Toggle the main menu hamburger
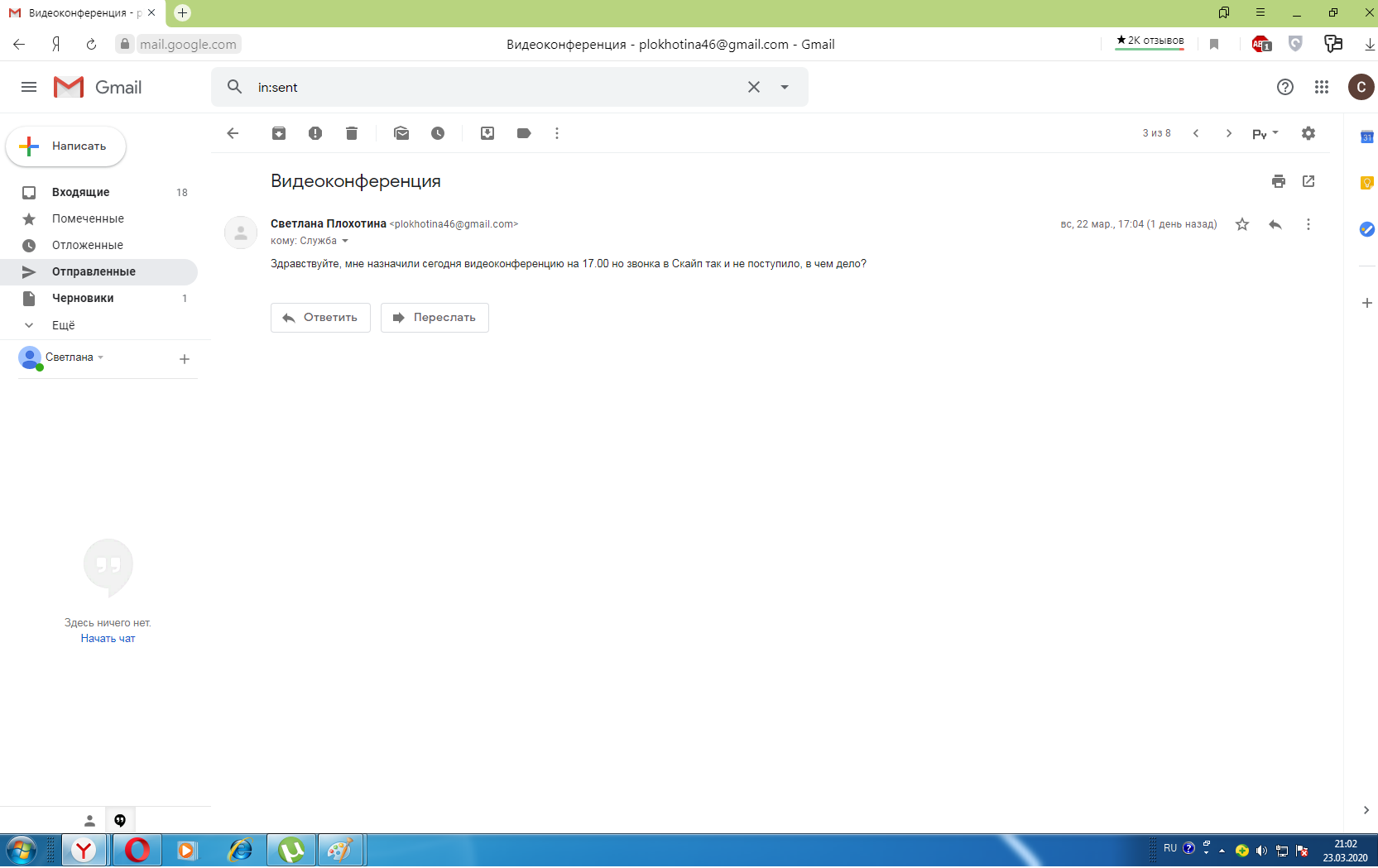Viewport: 1378px width, 868px height. coord(29,87)
